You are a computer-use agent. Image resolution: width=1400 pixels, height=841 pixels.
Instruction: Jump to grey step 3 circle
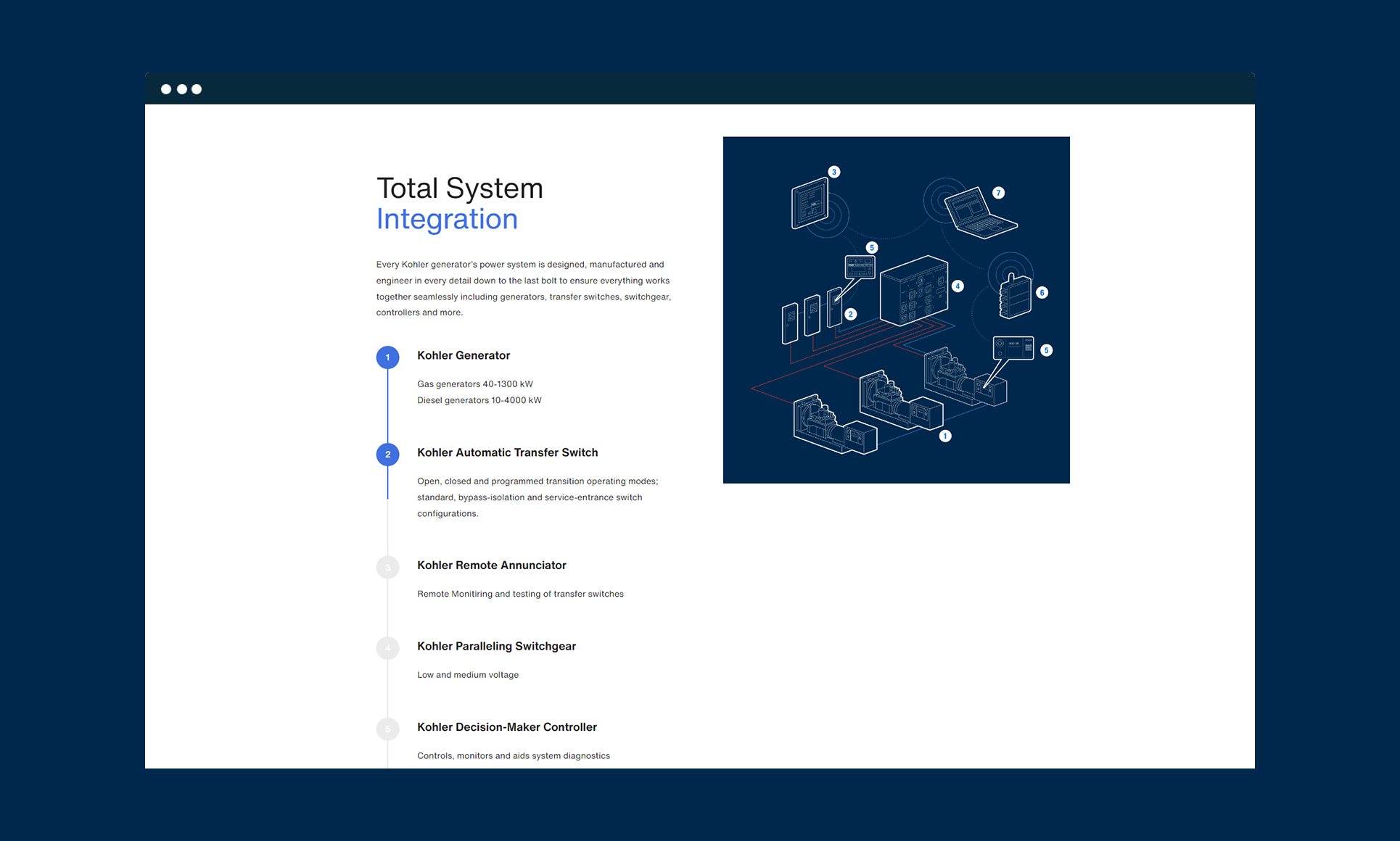click(387, 567)
